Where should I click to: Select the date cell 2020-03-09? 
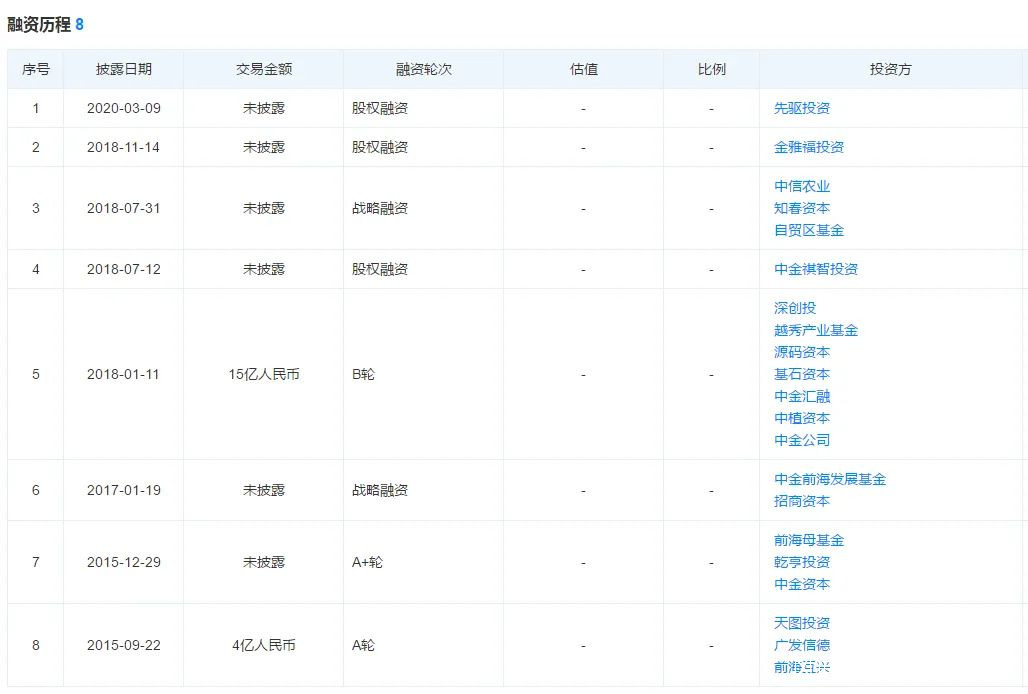(x=124, y=108)
